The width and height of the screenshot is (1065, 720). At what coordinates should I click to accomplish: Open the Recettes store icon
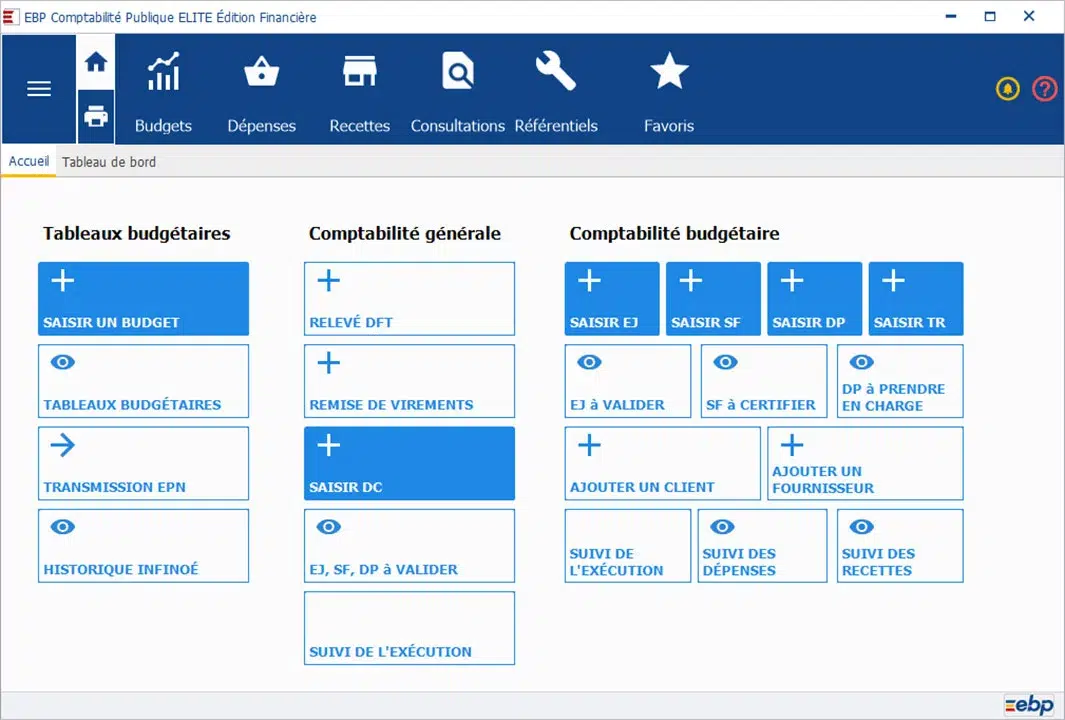[x=359, y=74]
